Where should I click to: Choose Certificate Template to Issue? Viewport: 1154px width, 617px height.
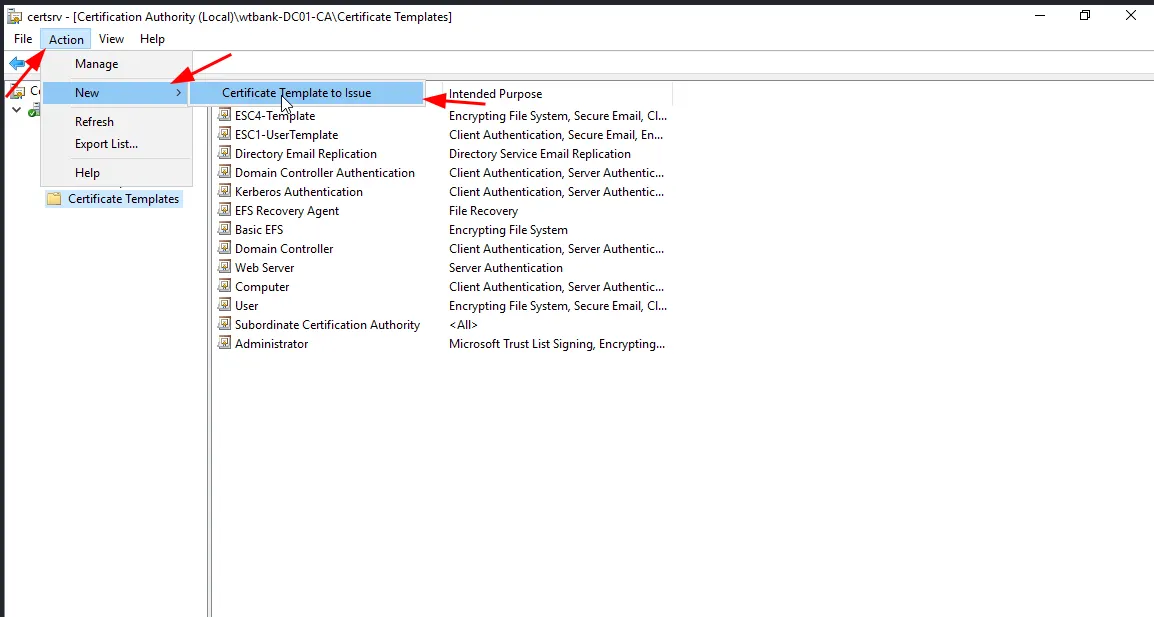[x=296, y=93]
